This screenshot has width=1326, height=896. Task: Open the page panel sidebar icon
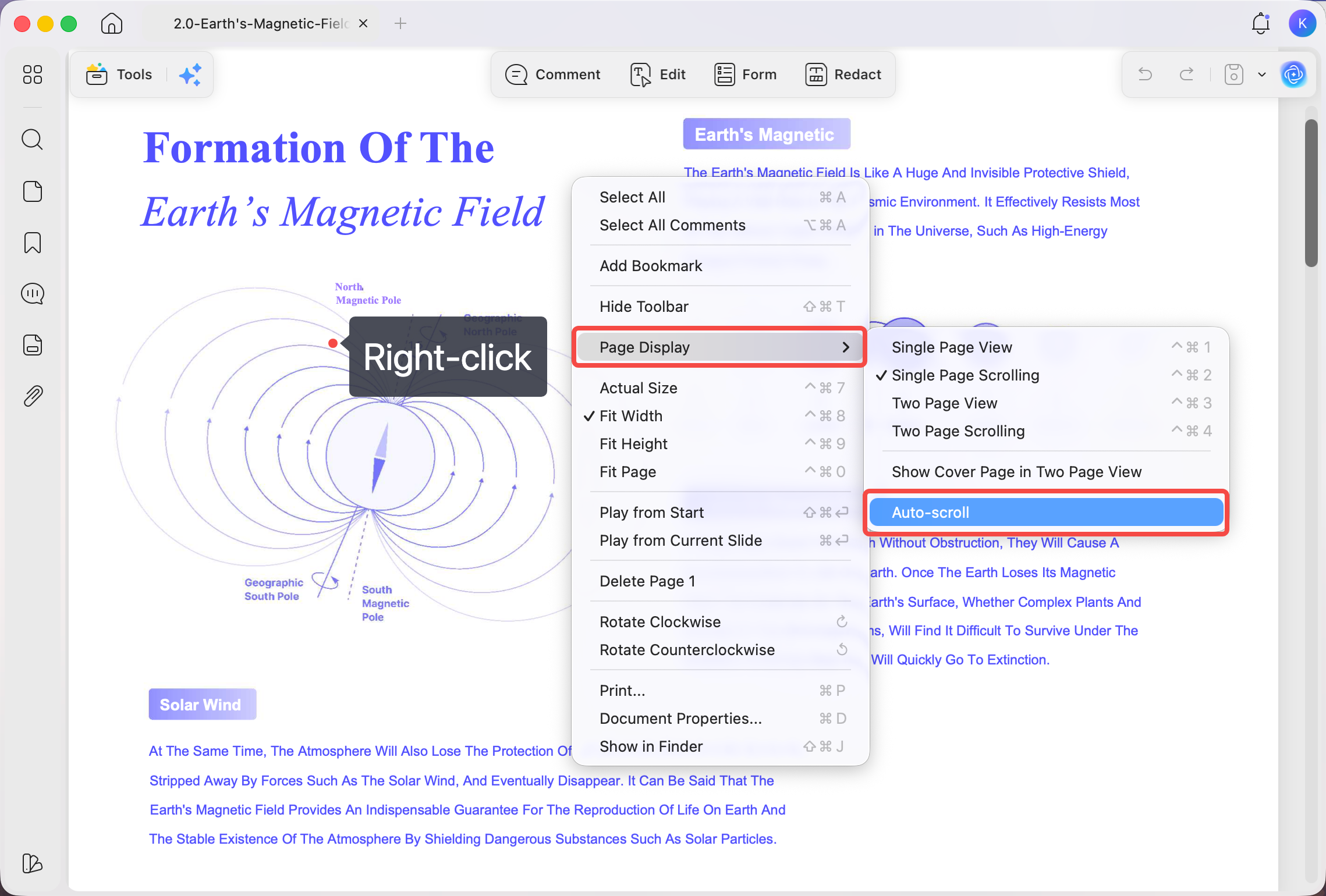pos(33,191)
